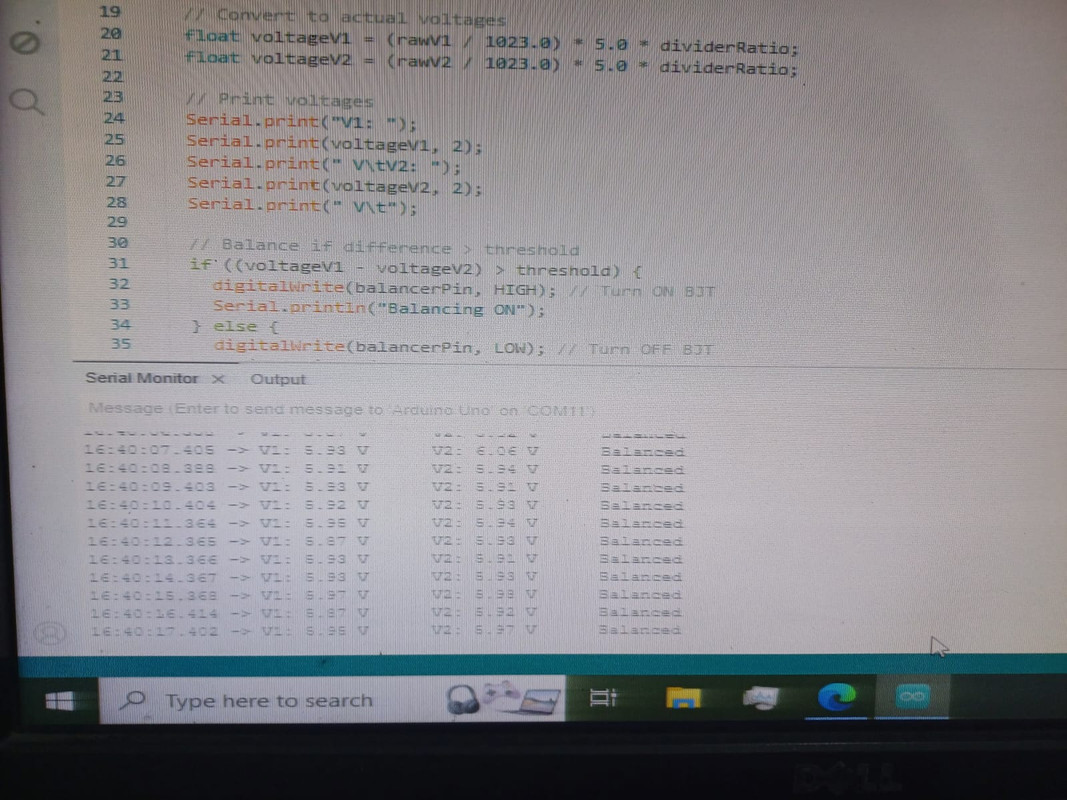
Task: Click the taskbar search box
Action: pos(332,699)
